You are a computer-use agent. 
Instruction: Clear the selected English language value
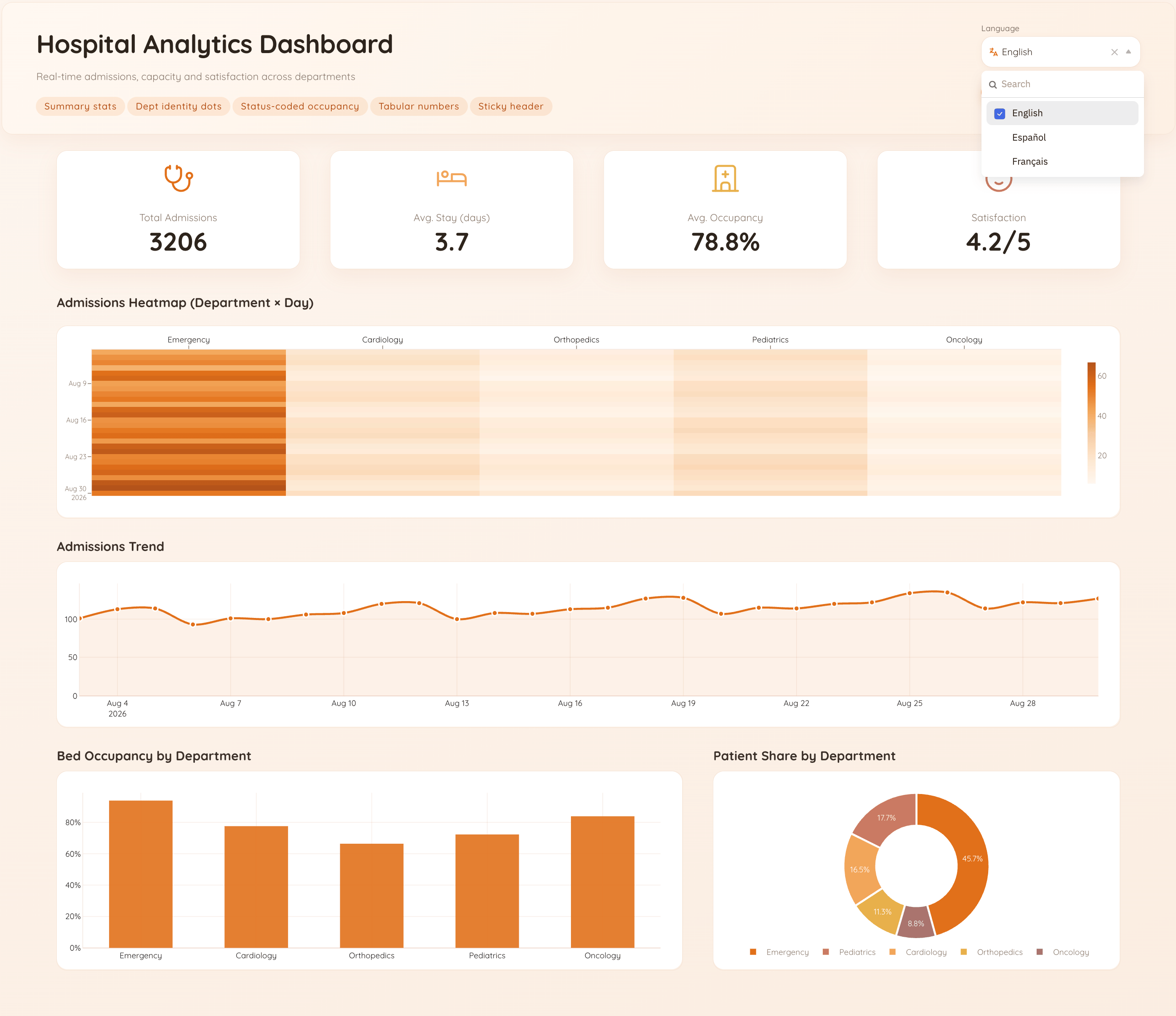click(x=1114, y=52)
